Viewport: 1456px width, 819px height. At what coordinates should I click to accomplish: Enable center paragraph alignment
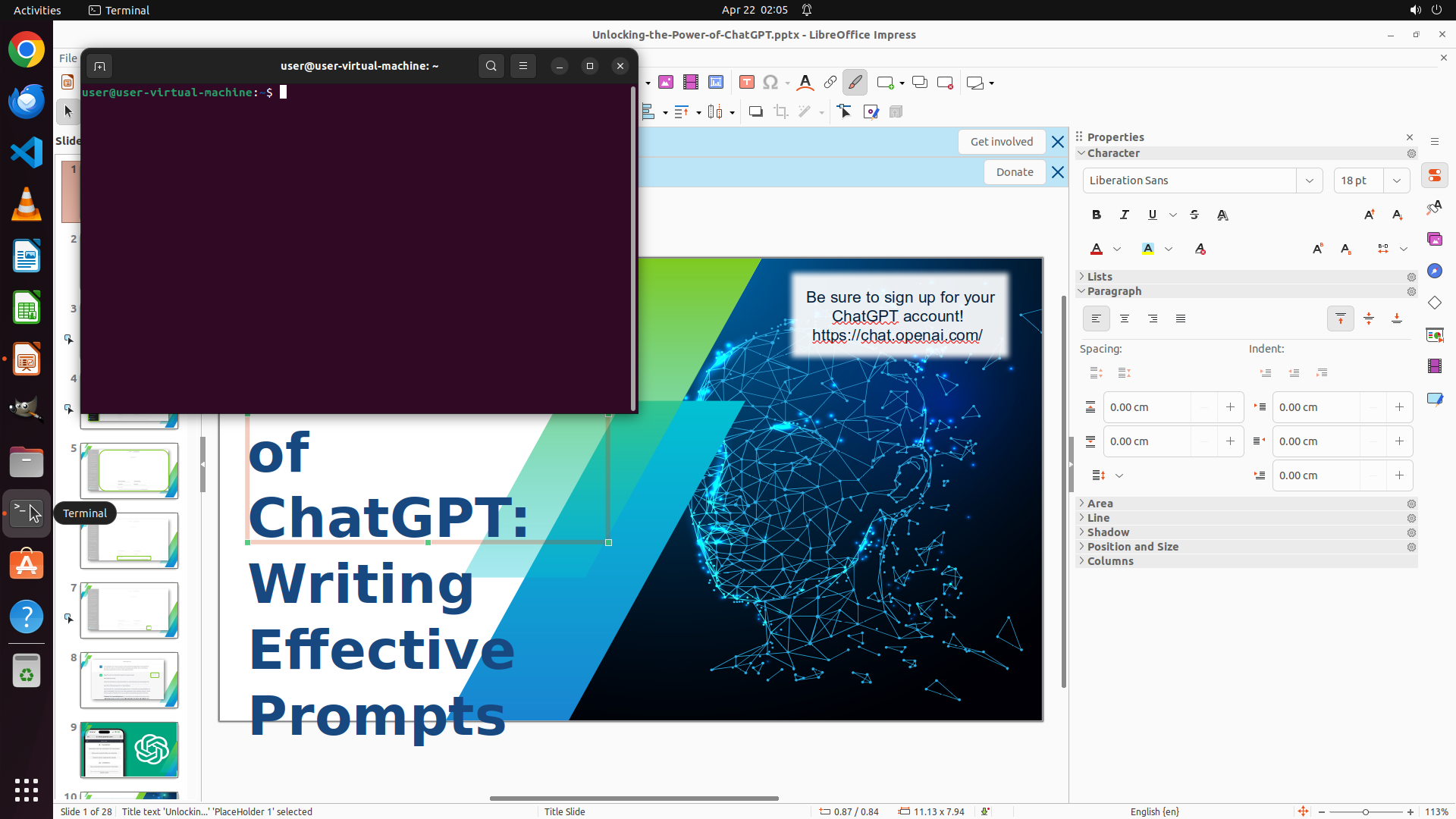[1125, 318]
